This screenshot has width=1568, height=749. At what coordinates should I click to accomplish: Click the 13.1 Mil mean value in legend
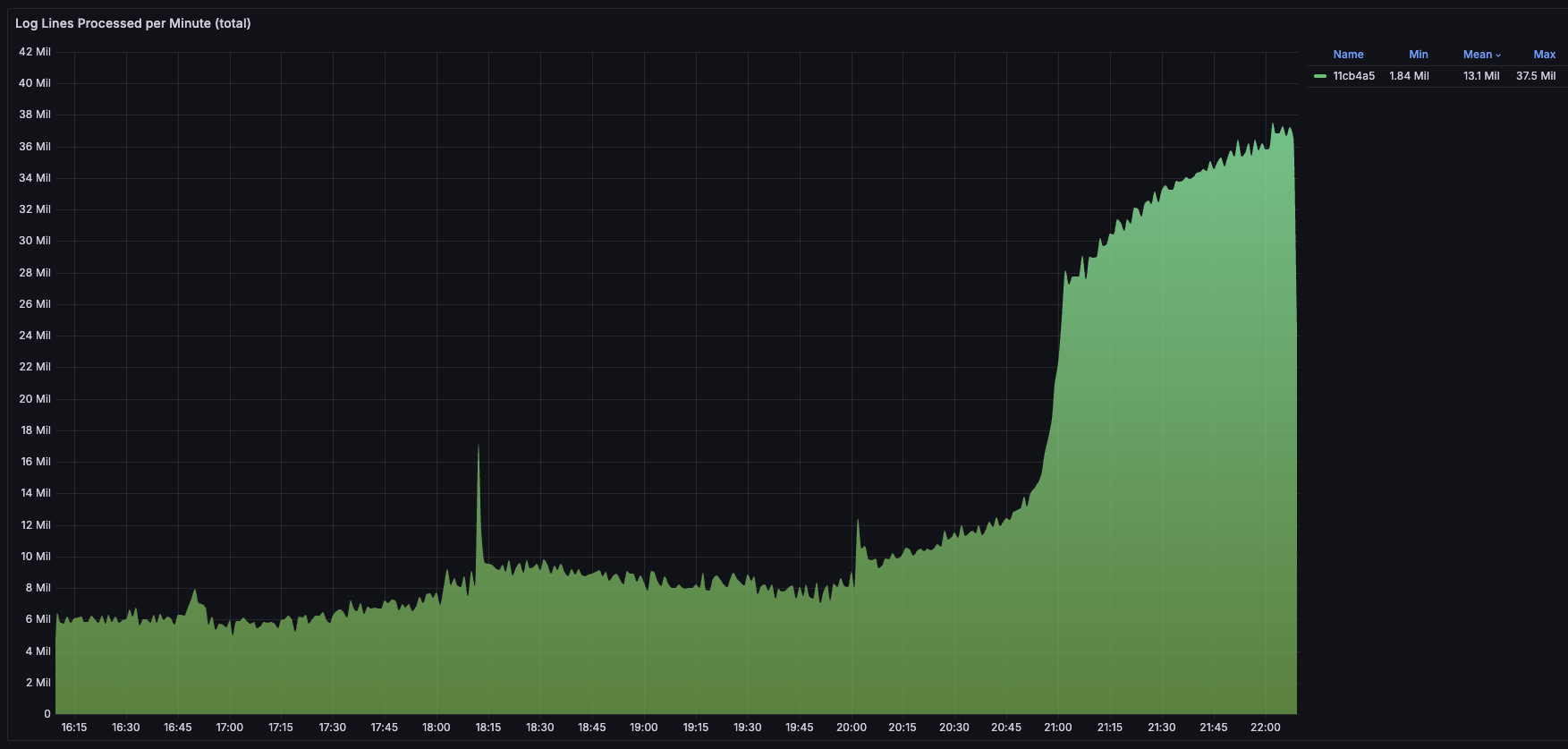(x=1481, y=76)
